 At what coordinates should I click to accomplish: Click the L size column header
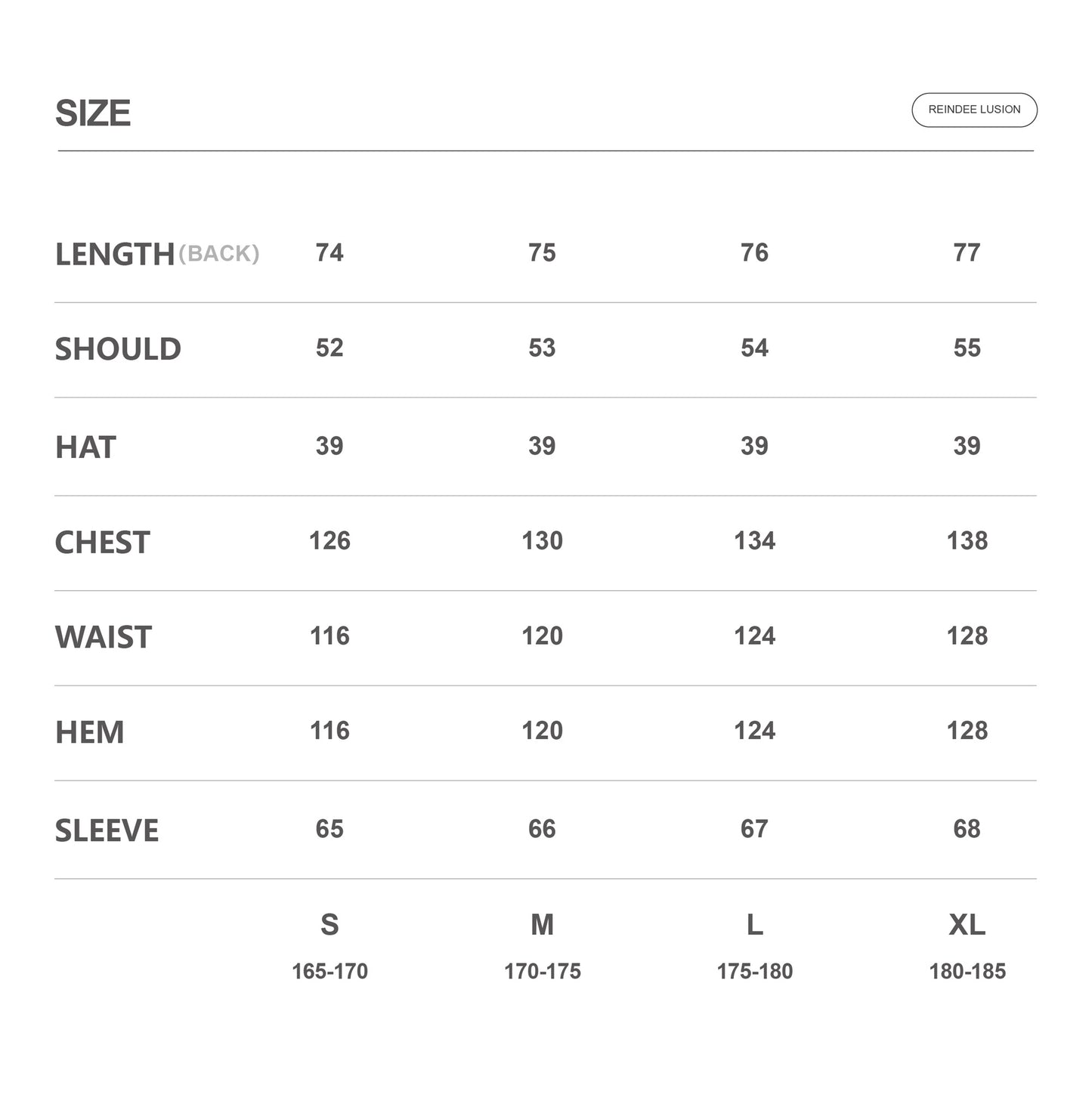(x=754, y=924)
